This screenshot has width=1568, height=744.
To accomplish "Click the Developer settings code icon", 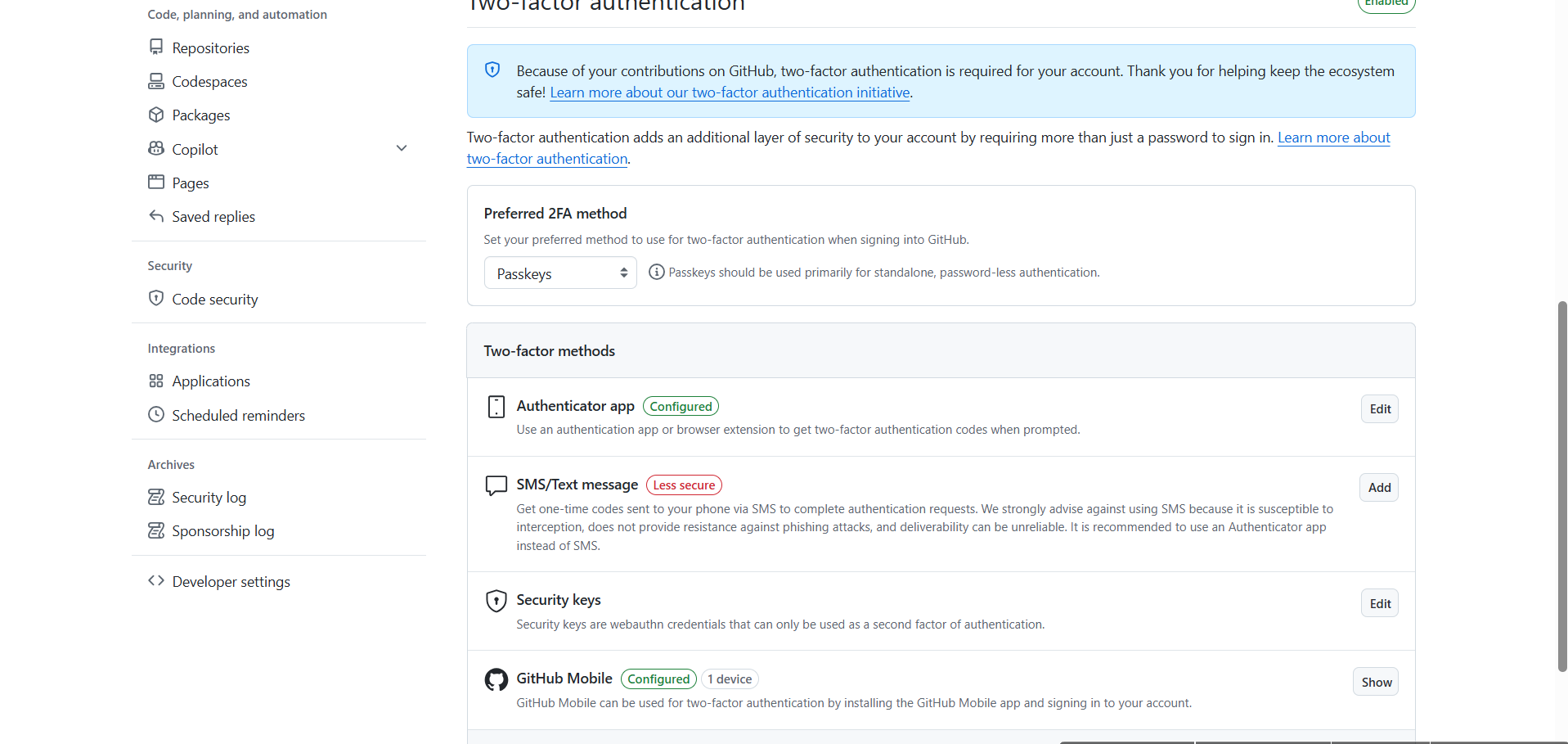I will pyautogui.click(x=156, y=580).
